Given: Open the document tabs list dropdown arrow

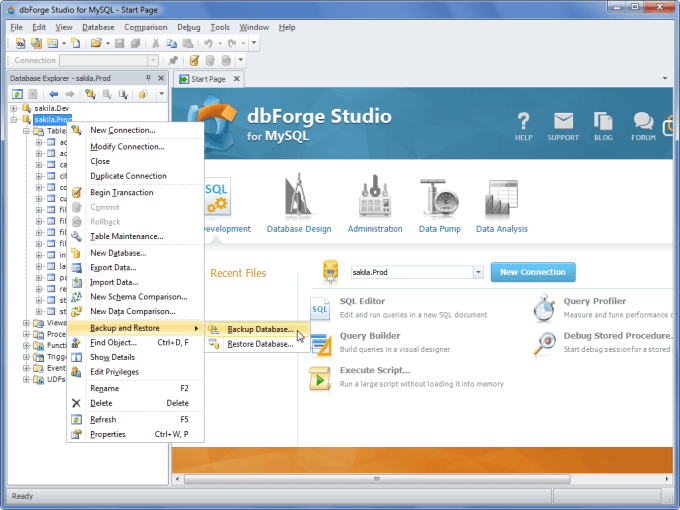Looking at the screenshot, I should point(665,78).
